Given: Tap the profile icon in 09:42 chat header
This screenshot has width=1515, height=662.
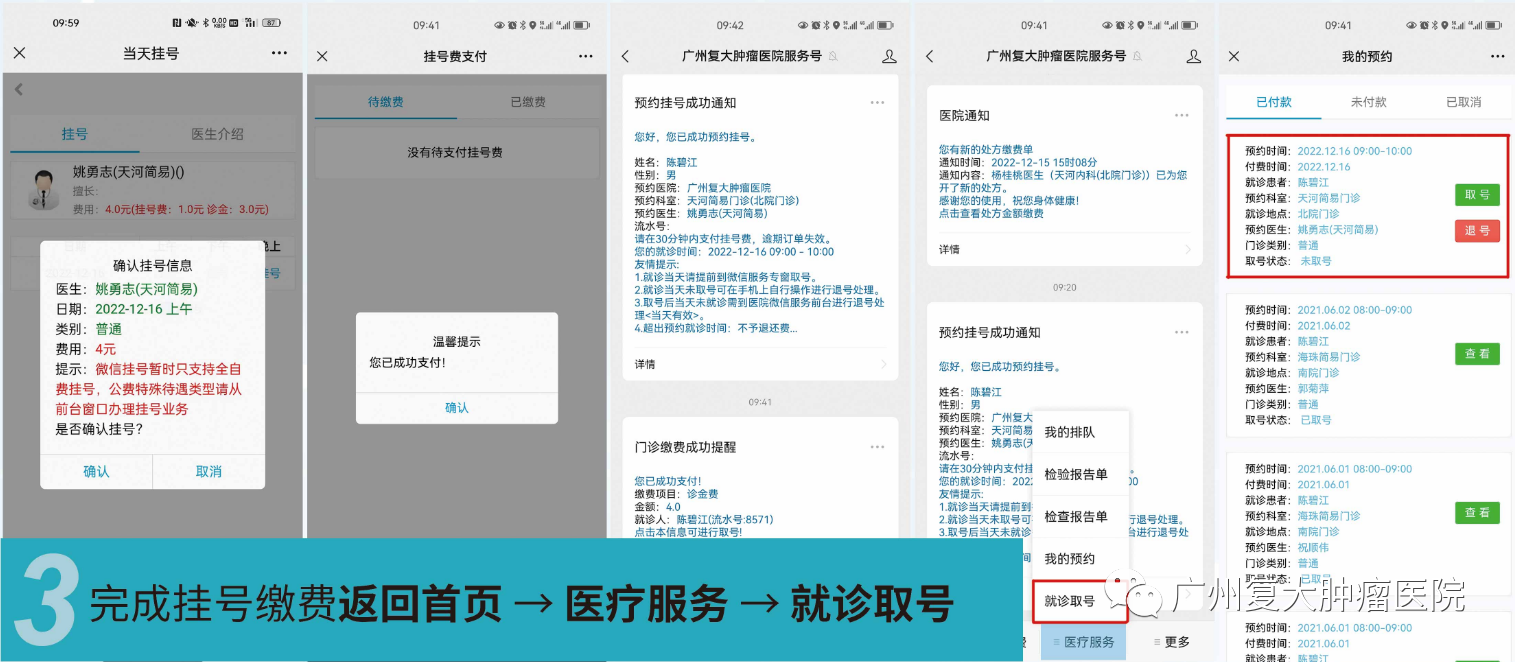Looking at the screenshot, I should (889, 57).
